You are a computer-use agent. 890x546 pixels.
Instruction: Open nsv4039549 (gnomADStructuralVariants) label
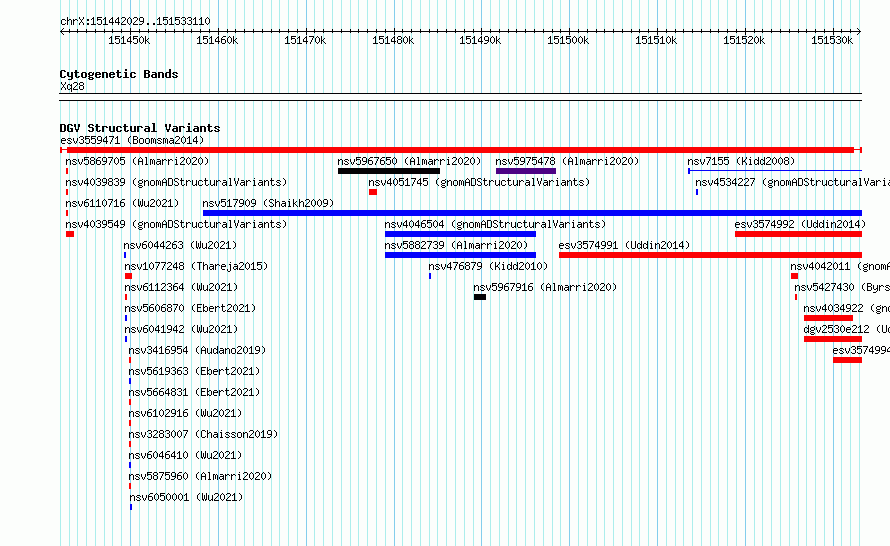point(176,224)
